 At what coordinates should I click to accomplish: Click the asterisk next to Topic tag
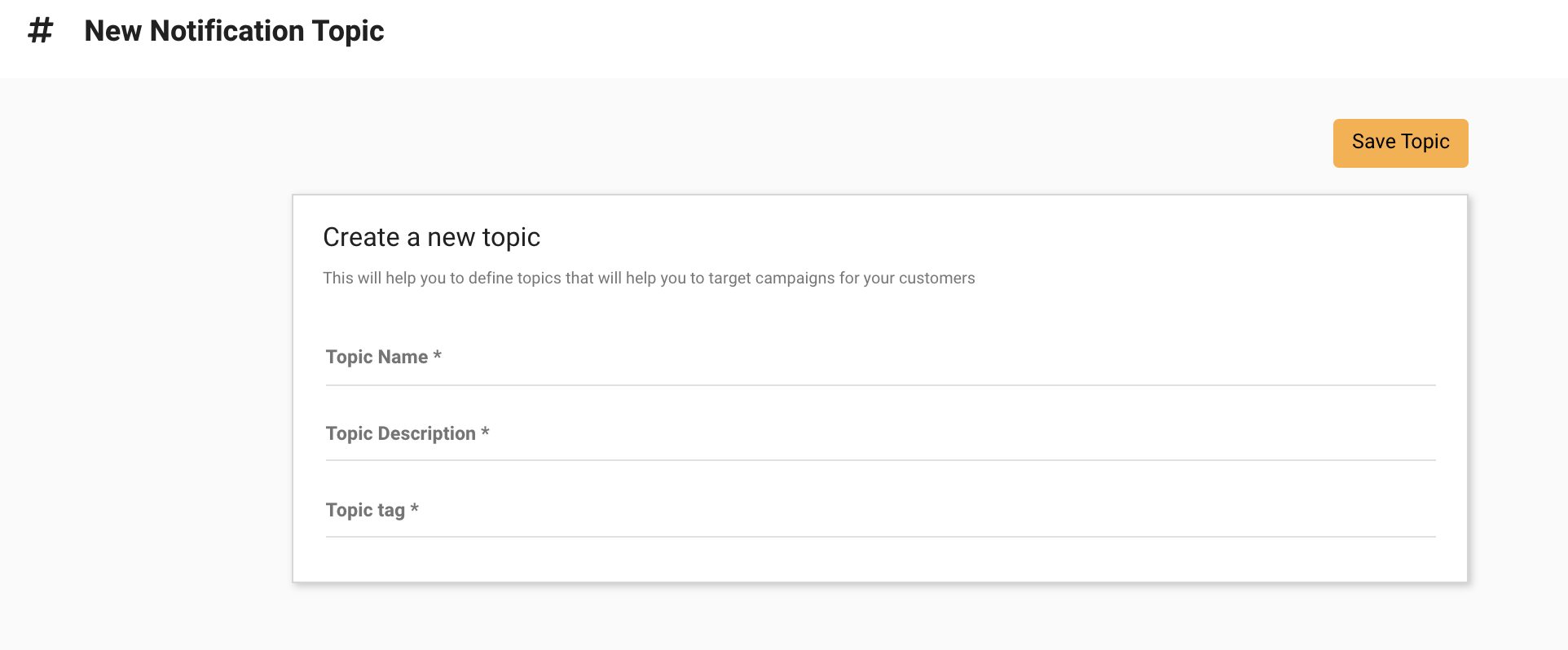414,509
